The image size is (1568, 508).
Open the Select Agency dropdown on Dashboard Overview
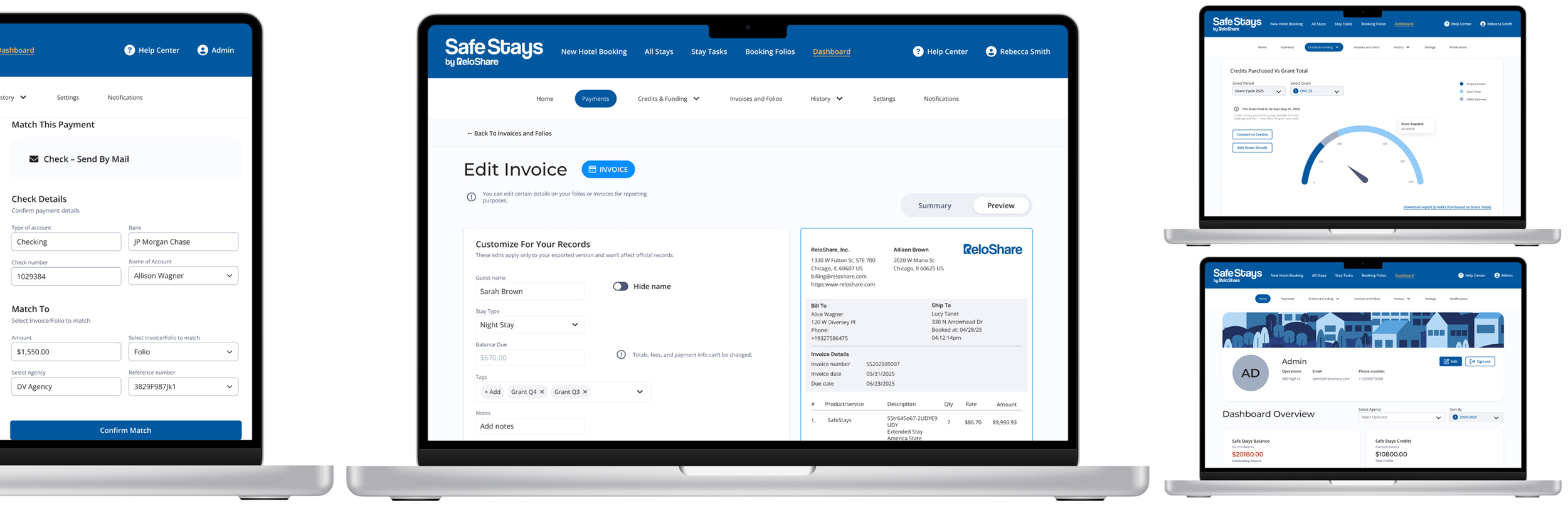[1401, 417]
